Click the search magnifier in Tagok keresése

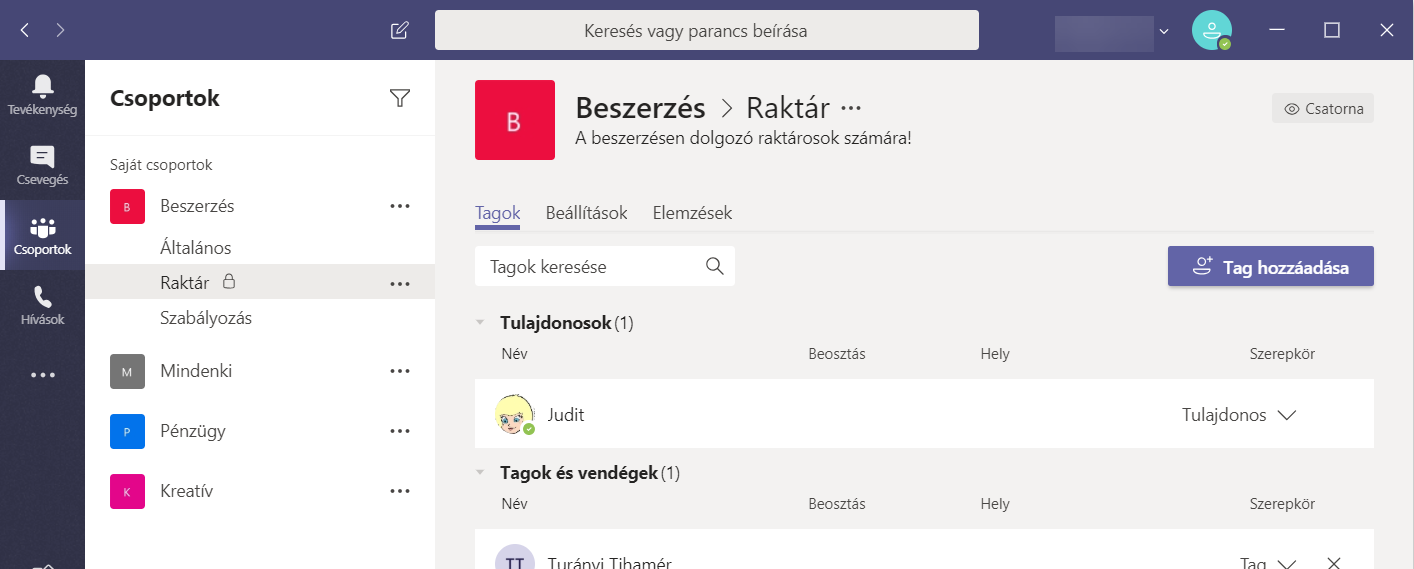click(714, 266)
